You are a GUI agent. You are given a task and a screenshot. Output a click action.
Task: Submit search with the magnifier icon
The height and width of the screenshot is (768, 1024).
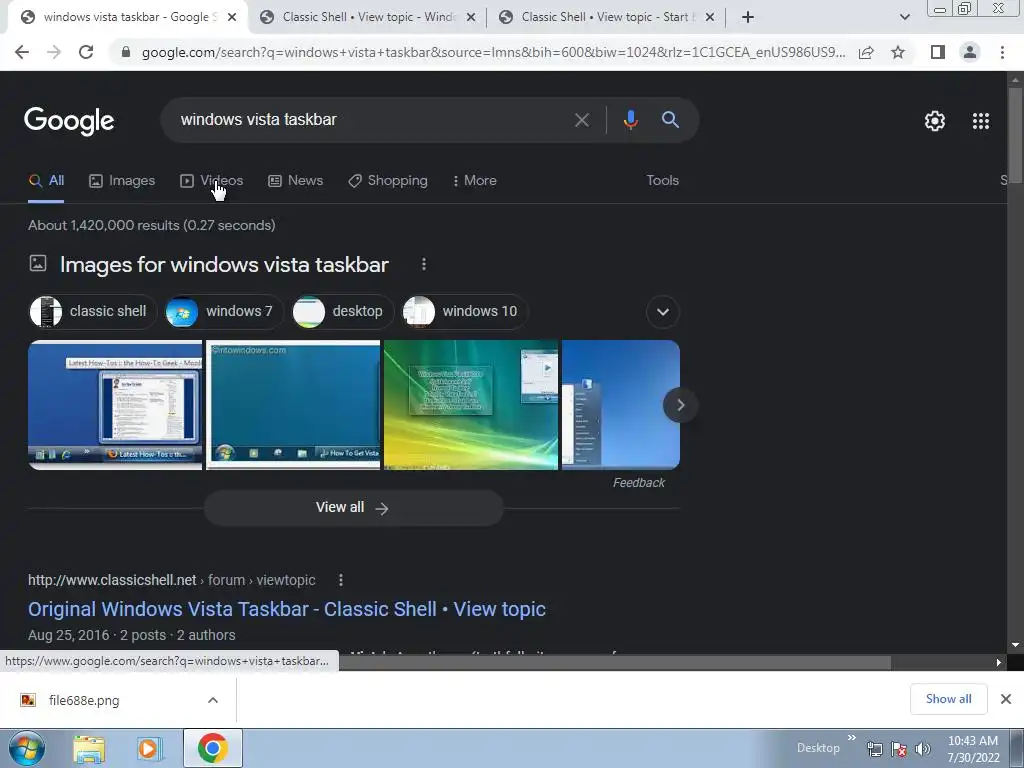(670, 120)
